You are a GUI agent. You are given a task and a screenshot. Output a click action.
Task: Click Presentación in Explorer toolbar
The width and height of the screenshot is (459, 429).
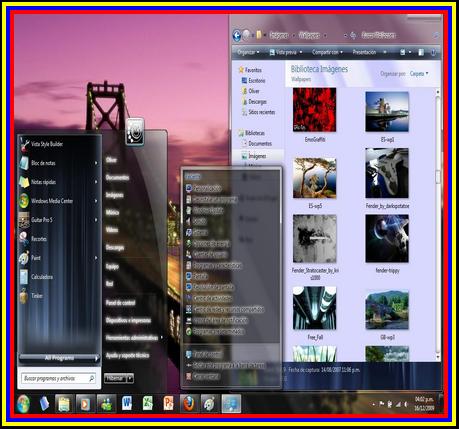[x=364, y=52]
